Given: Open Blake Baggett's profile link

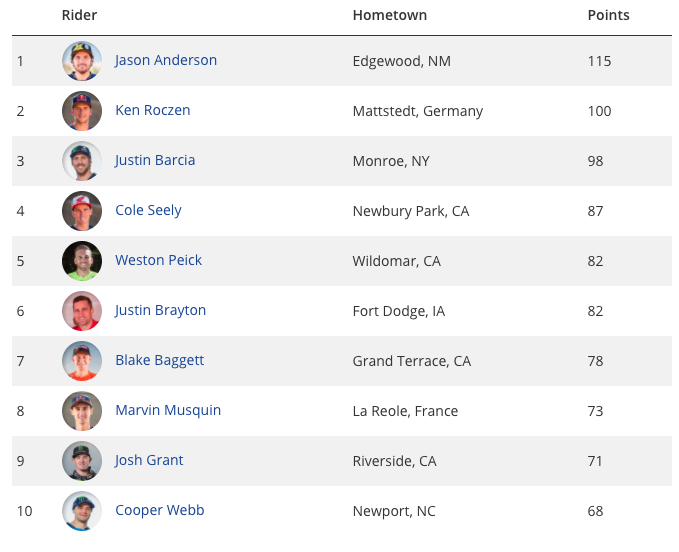Looking at the screenshot, I should pos(159,360).
